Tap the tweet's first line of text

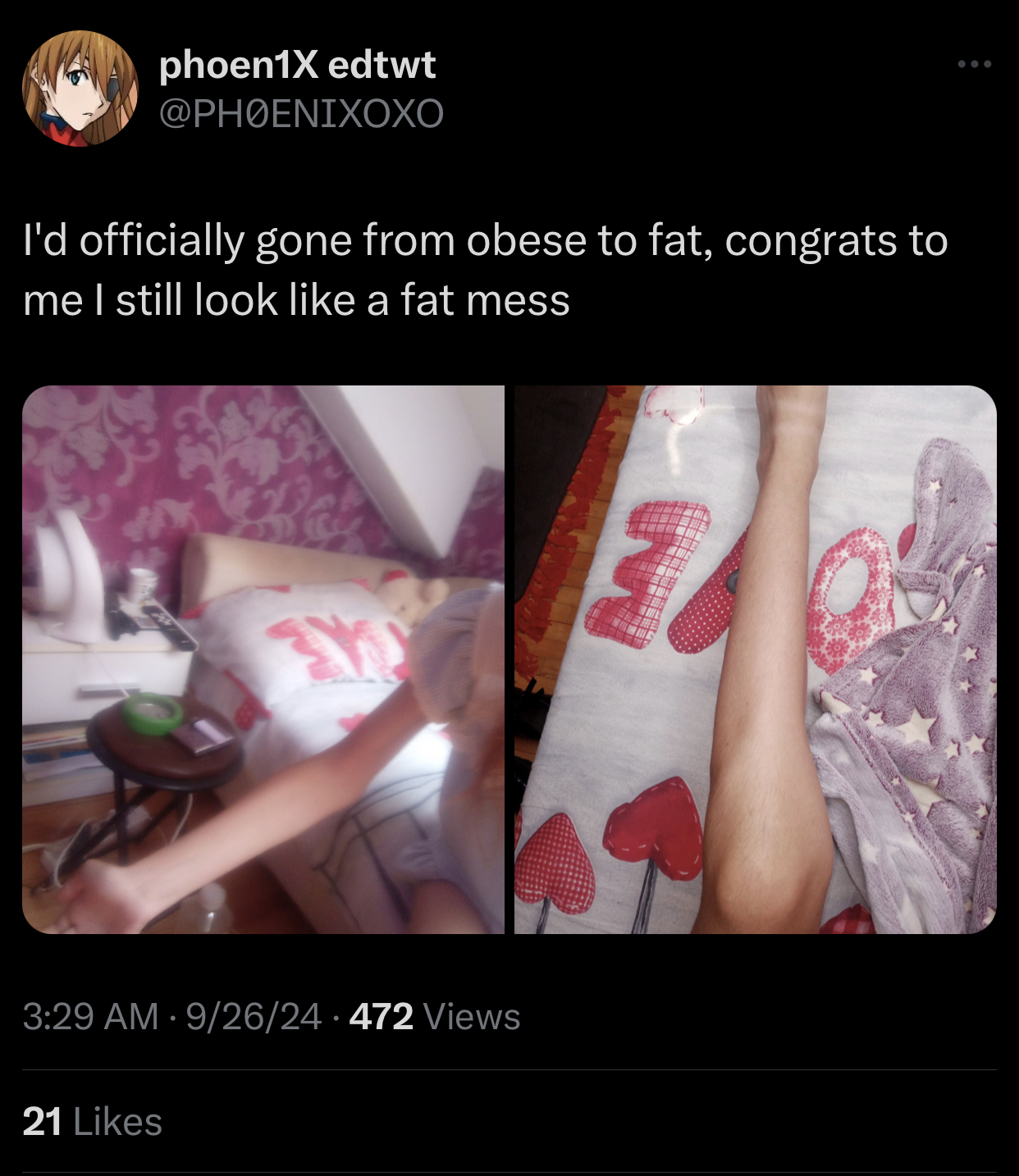[486, 241]
